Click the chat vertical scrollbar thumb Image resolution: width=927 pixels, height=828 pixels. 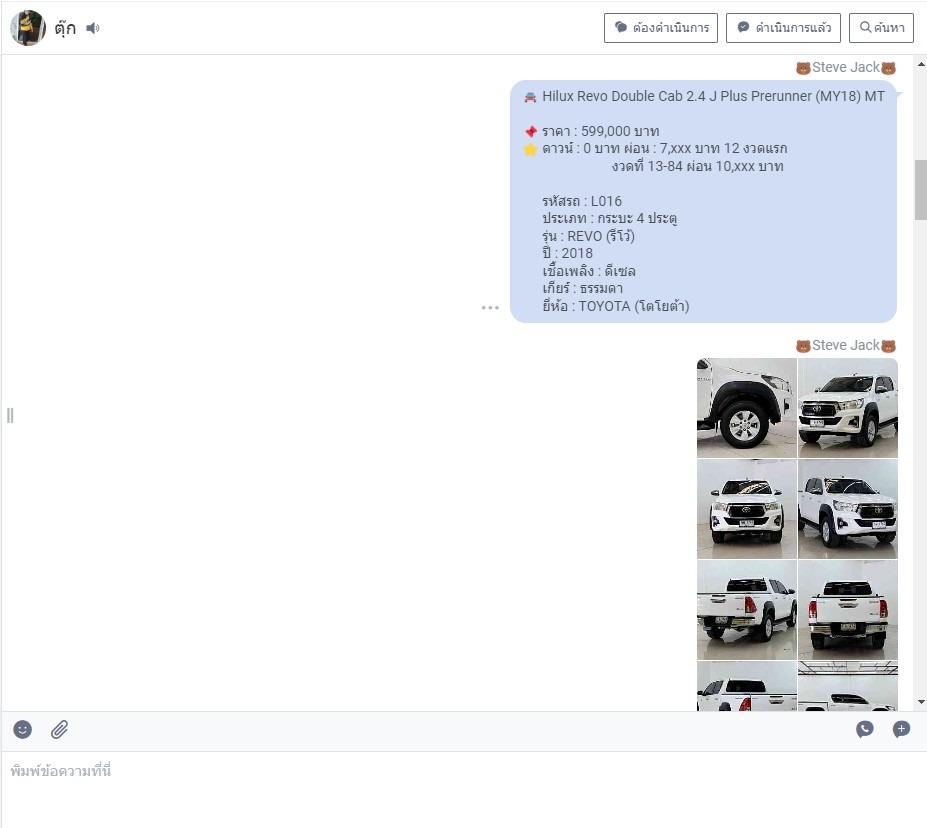click(x=921, y=190)
